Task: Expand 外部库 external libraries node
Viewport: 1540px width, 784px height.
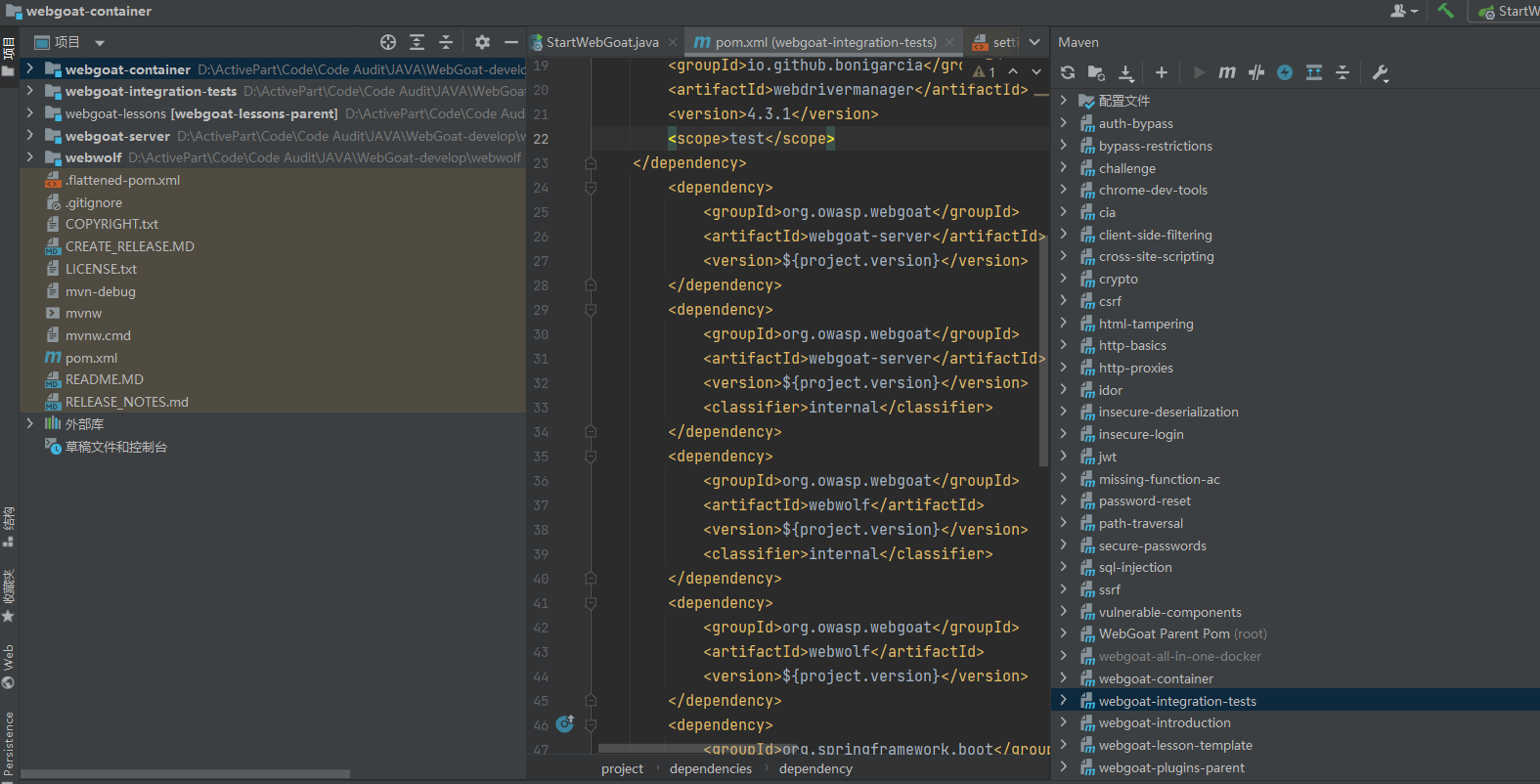Action: [29, 423]
